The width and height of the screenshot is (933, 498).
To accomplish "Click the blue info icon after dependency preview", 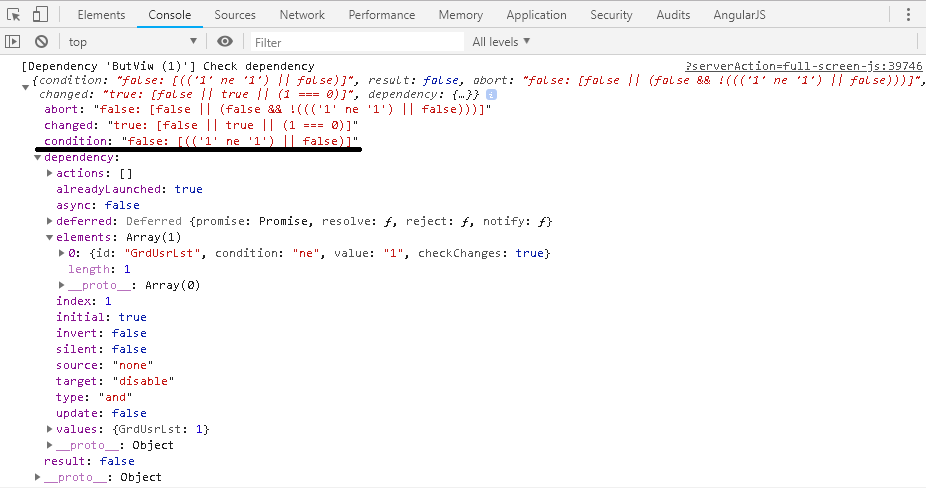I will (491, 94).
